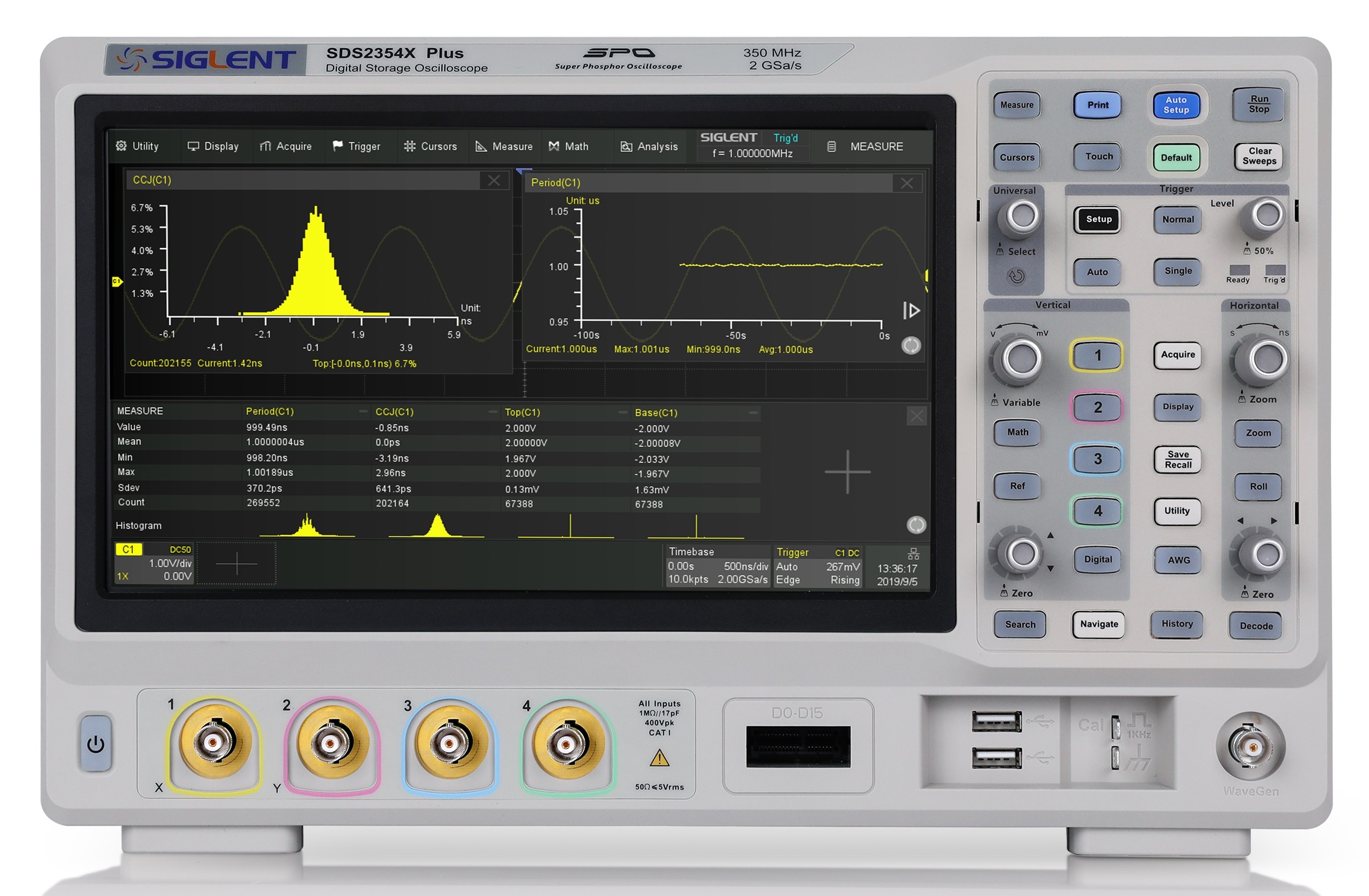Open the Cursors menu on the screen

pyautogui.click(x=430, y=146)
